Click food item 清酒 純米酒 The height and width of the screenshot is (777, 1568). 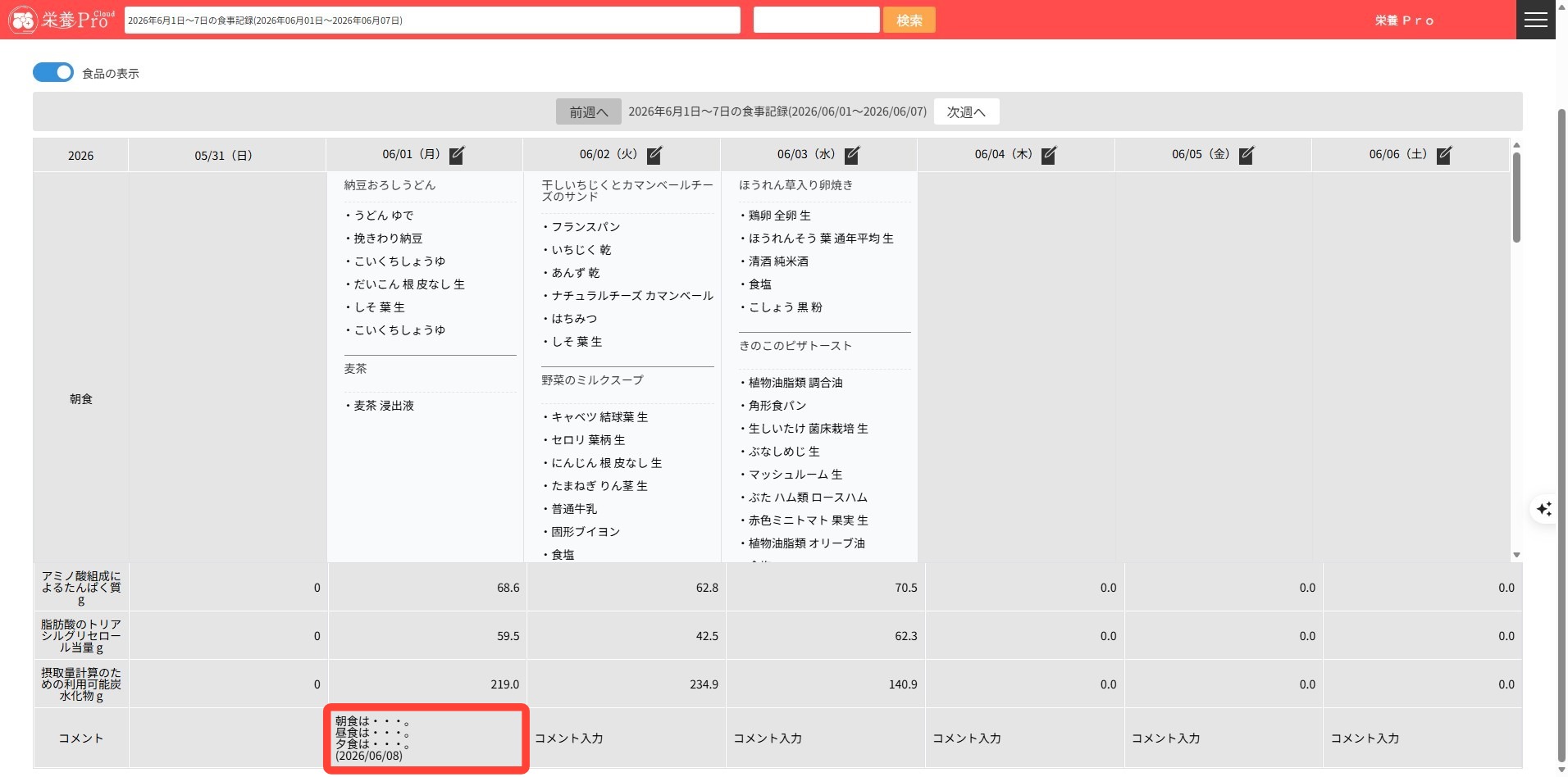tap(778, 261)
